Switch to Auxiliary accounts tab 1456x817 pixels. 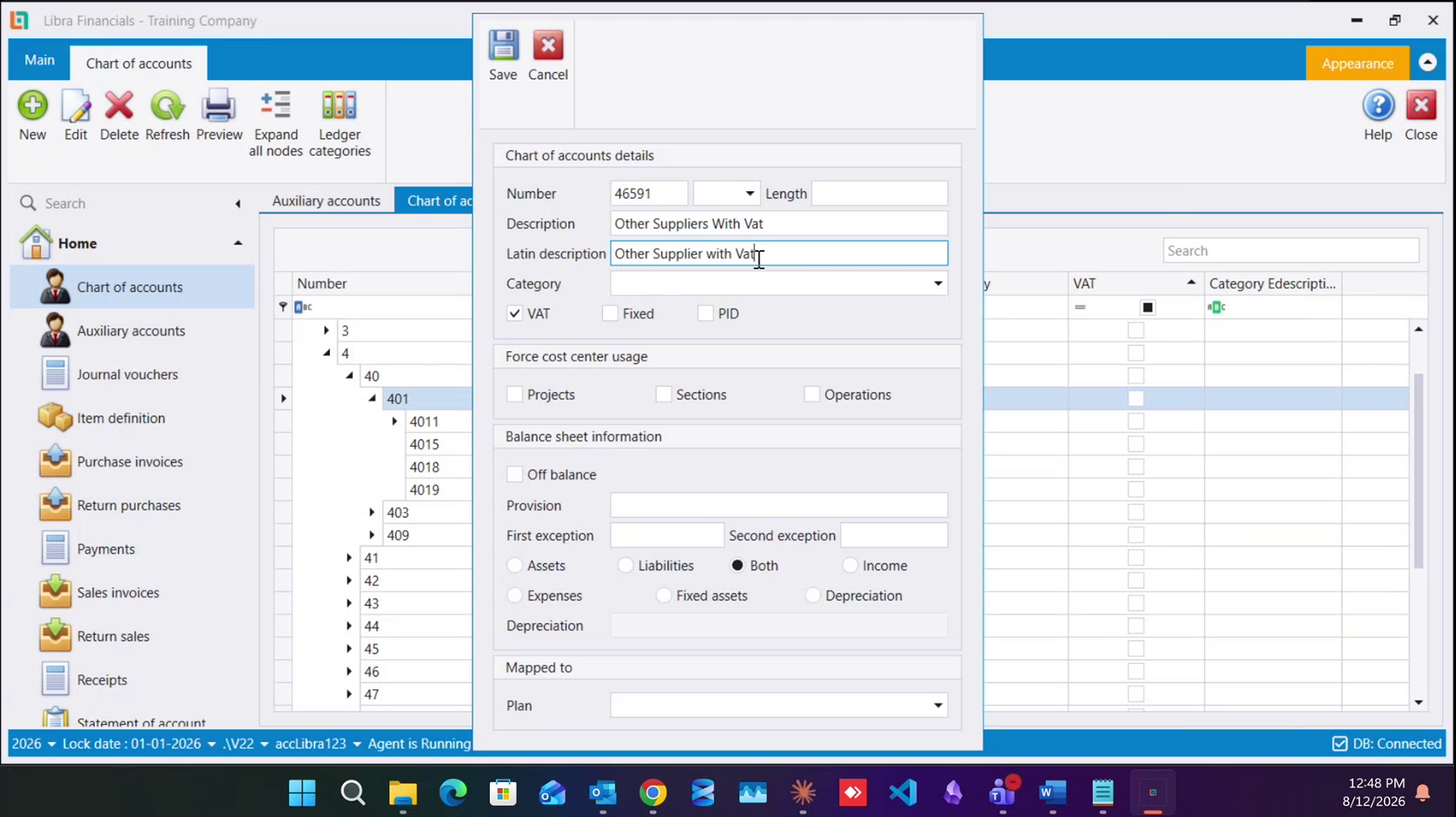(326, 201)
